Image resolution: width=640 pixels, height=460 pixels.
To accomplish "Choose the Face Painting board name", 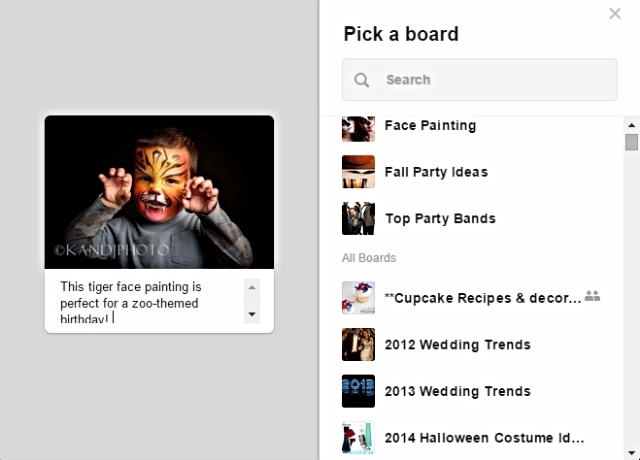I will pos(430,126).
